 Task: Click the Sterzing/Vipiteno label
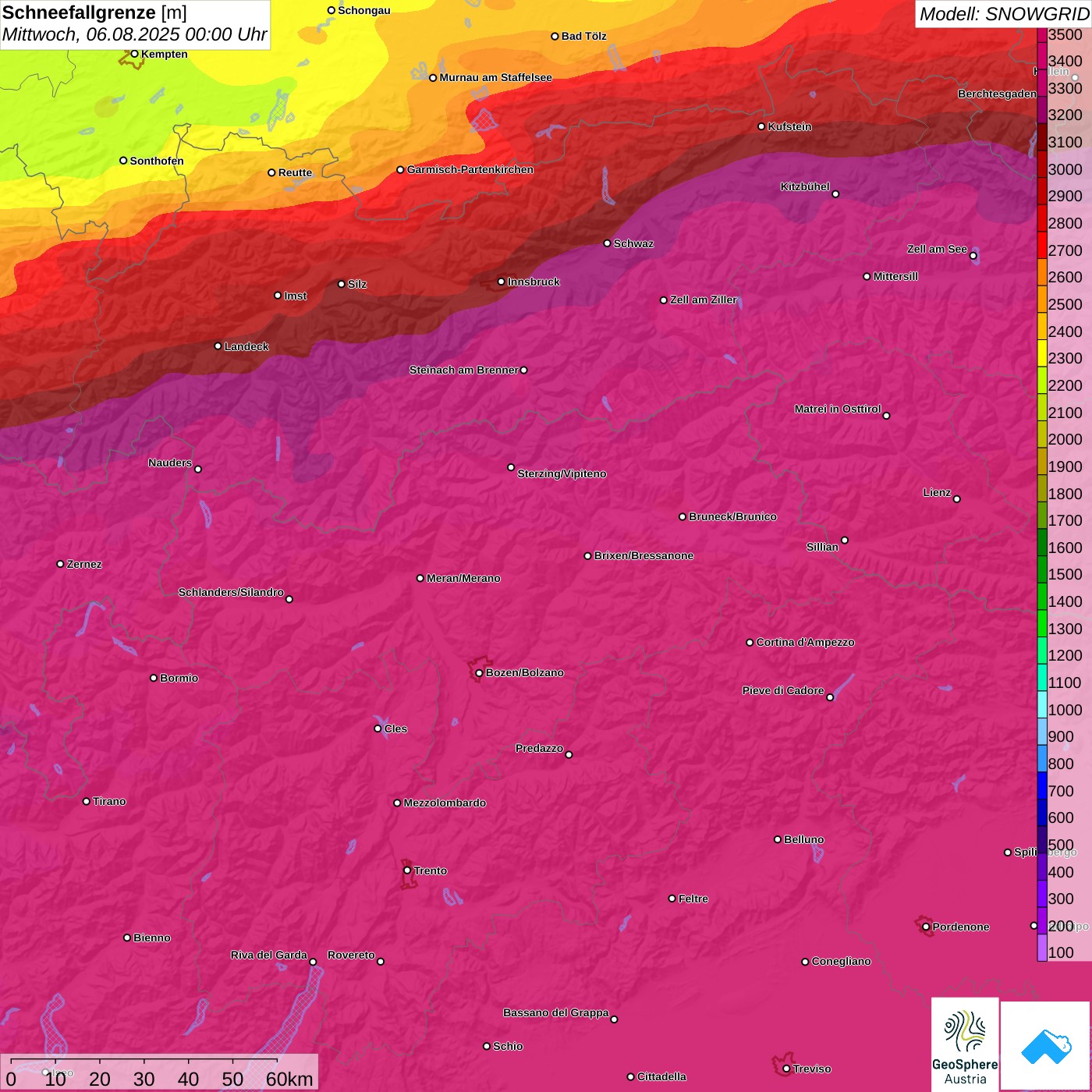point(562,473)
